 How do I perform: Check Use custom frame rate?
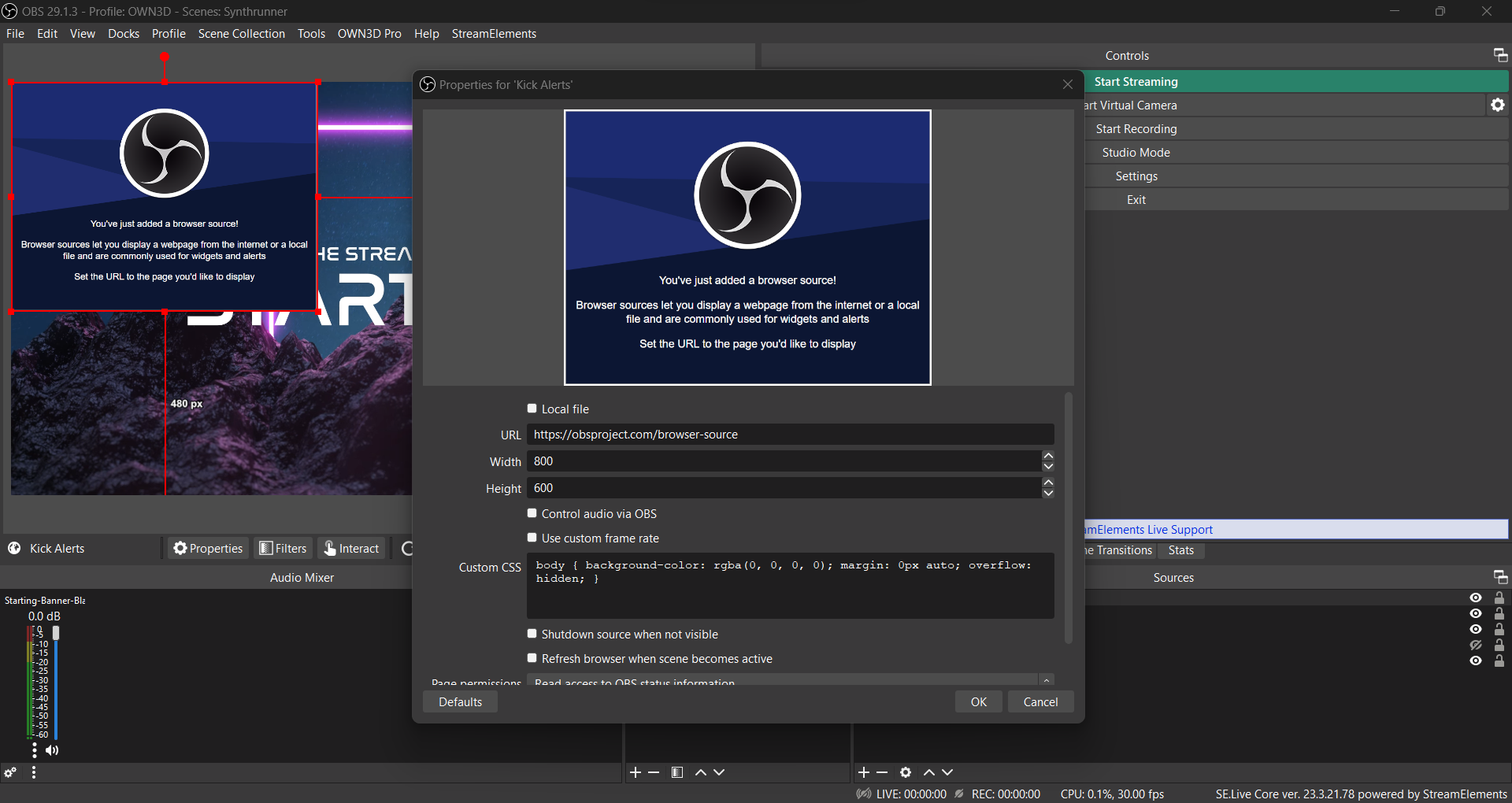coord(532,538)
